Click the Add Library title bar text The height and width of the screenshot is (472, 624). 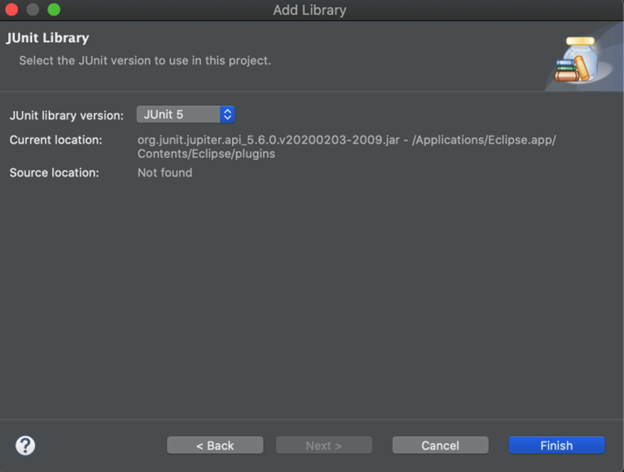pyautogui.click(x=310, y=10)
